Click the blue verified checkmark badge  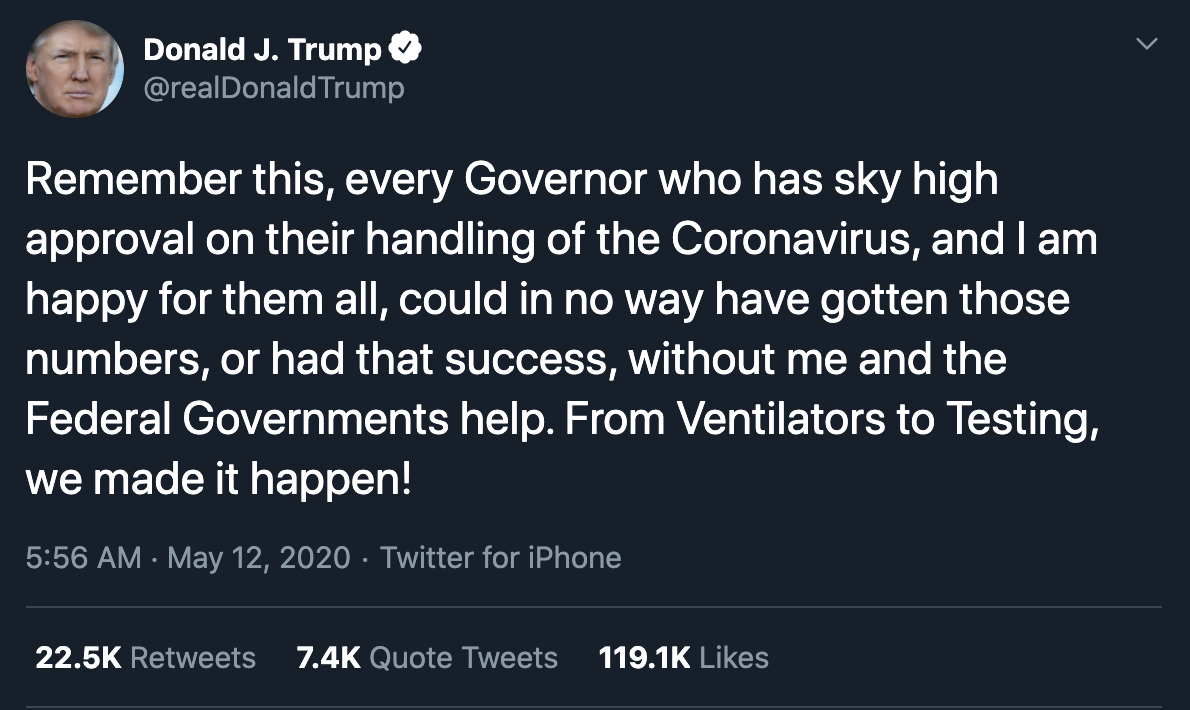[x=405, y=49]
